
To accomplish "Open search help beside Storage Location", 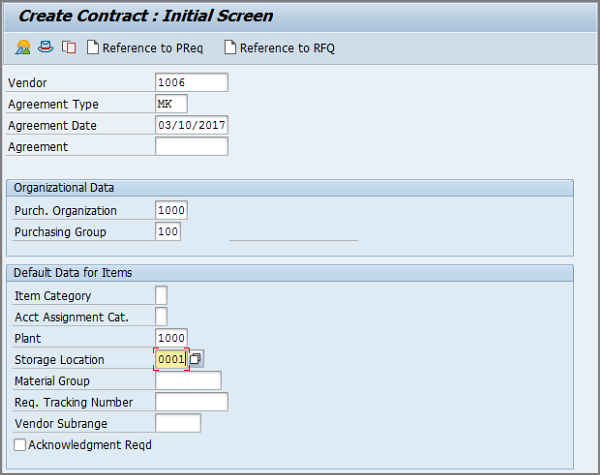I will coord(197,359).
